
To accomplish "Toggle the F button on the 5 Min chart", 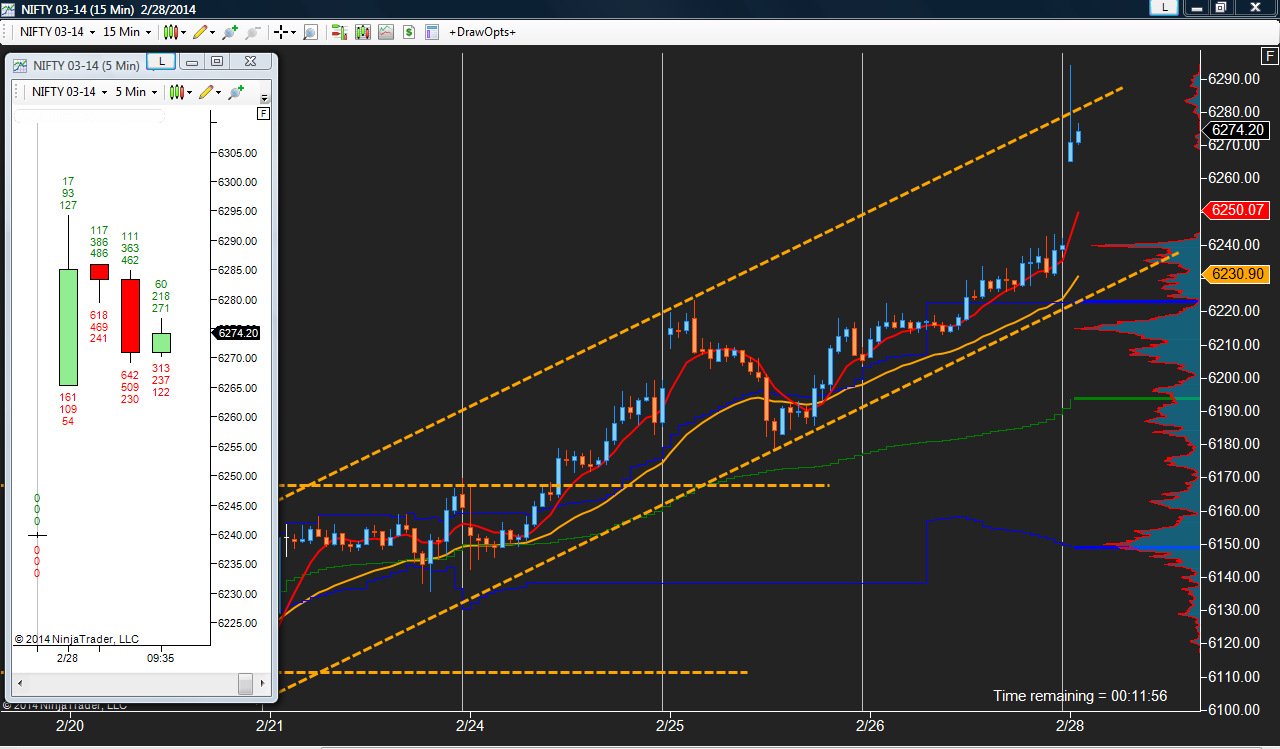I will click(264, 114).
